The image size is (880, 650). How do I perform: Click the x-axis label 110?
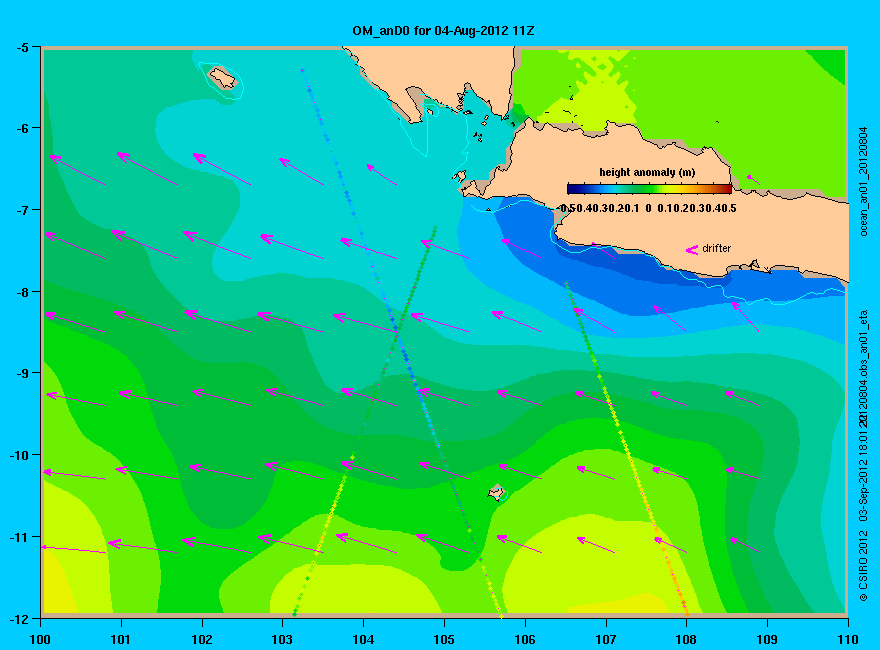tap(848, 640)
